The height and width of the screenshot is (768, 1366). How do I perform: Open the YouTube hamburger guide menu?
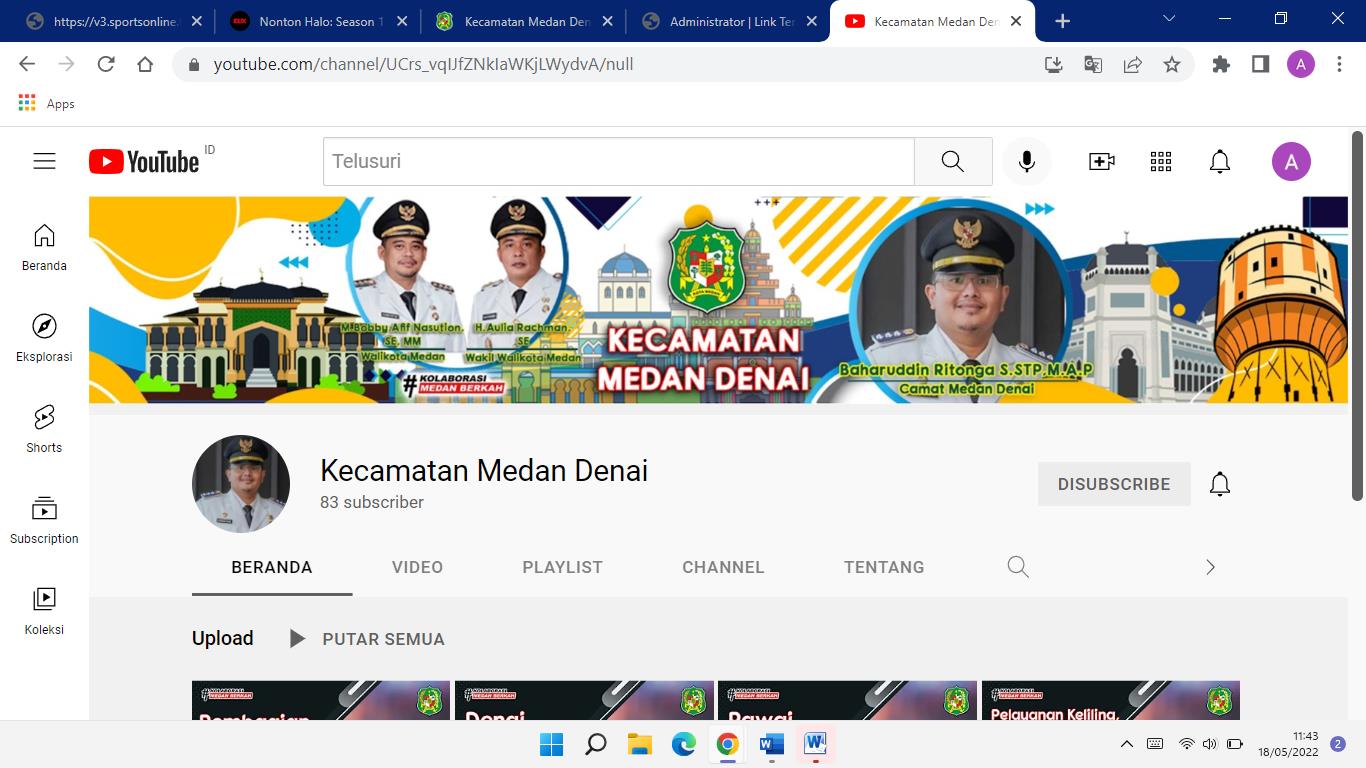pos(44,161)
